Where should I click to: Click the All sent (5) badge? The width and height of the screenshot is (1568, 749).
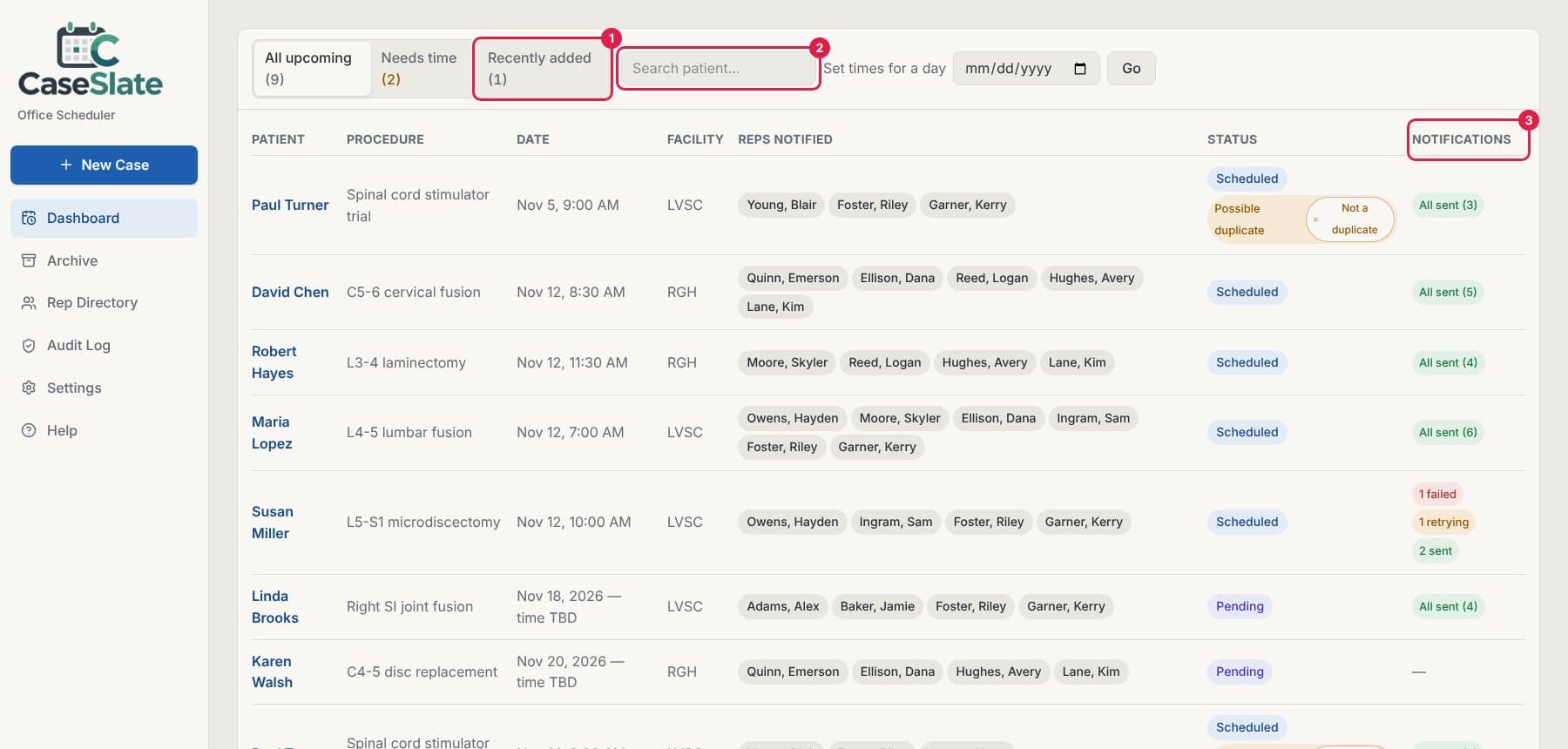[1448, 292]
